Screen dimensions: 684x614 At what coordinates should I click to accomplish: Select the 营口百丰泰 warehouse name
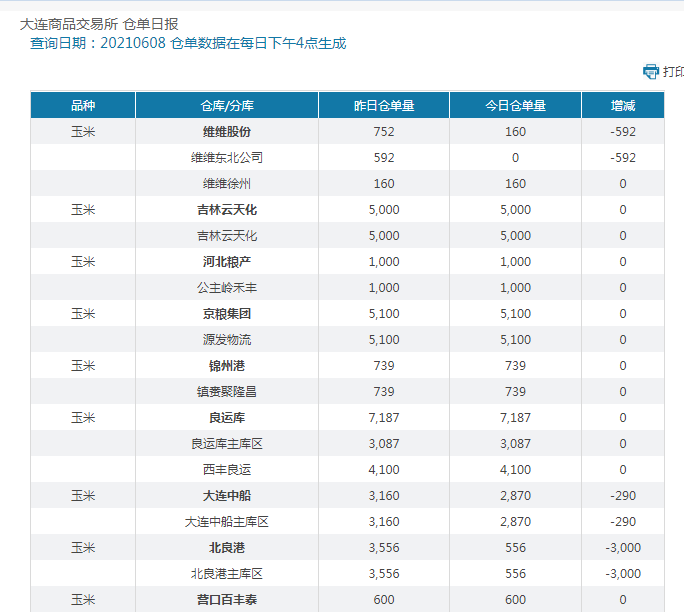[x=227, y=599]
